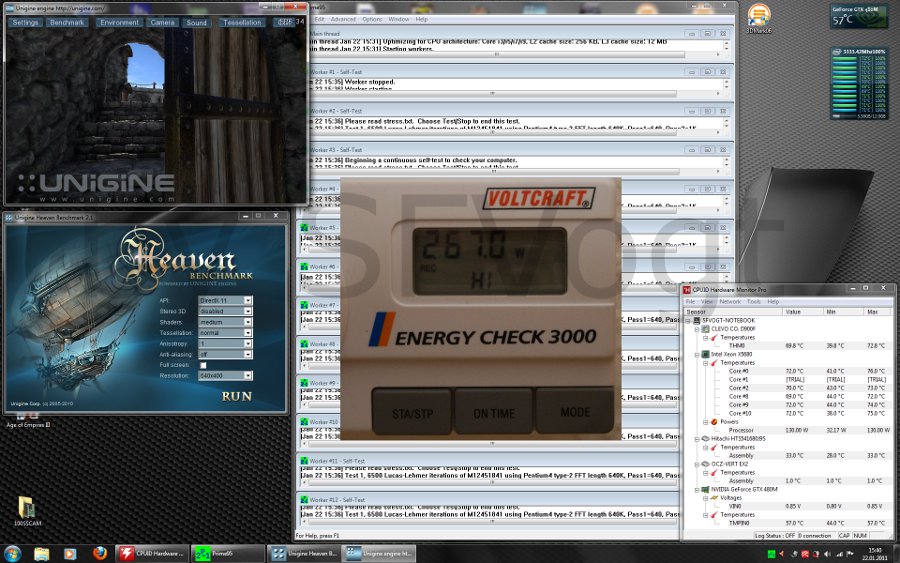The height and width of the screenshot is (563, 900).
Task: Open Firefox from the taskbar
Action: click(100, 553)
